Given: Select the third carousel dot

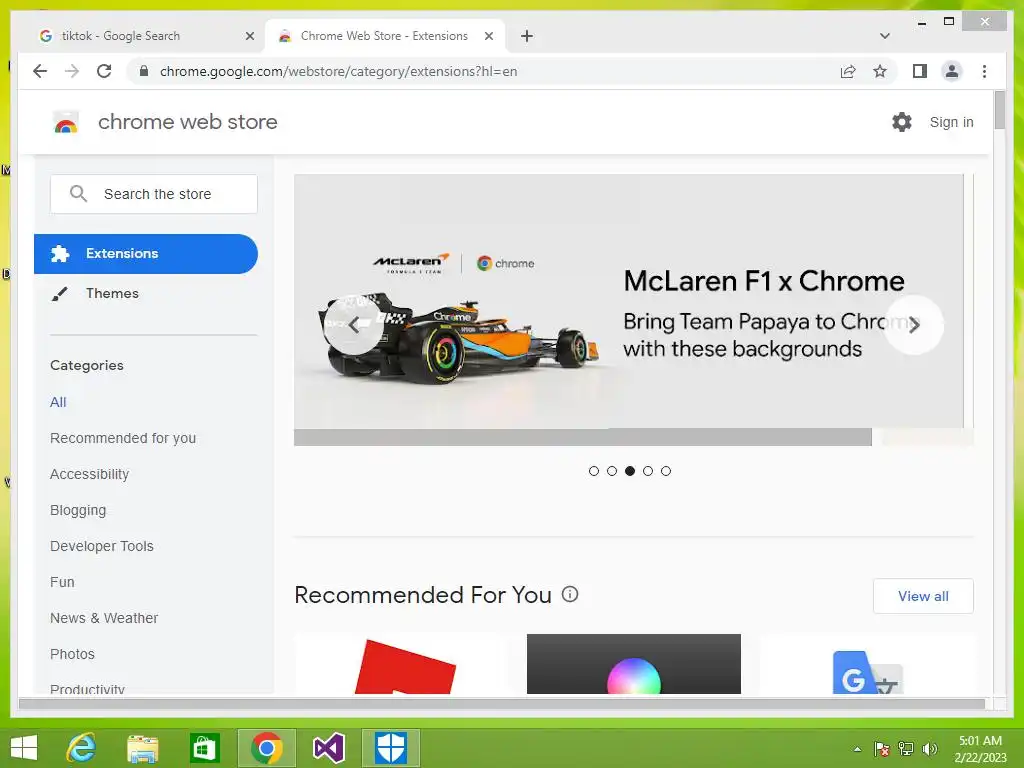Looking at the screenshot, I should click(630, 471).
